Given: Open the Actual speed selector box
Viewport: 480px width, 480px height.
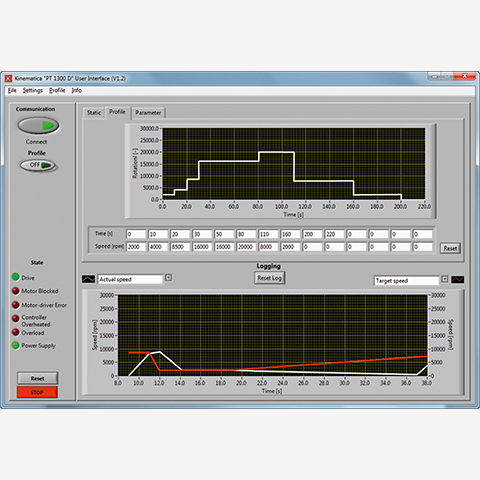Looking at the screenshot, I should pos(130,279).
